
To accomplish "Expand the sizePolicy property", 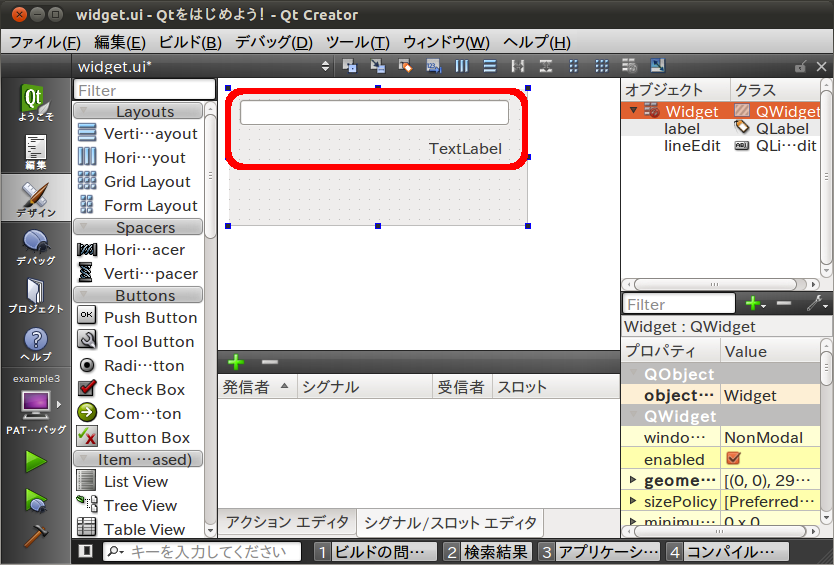I will coord(632,502).
